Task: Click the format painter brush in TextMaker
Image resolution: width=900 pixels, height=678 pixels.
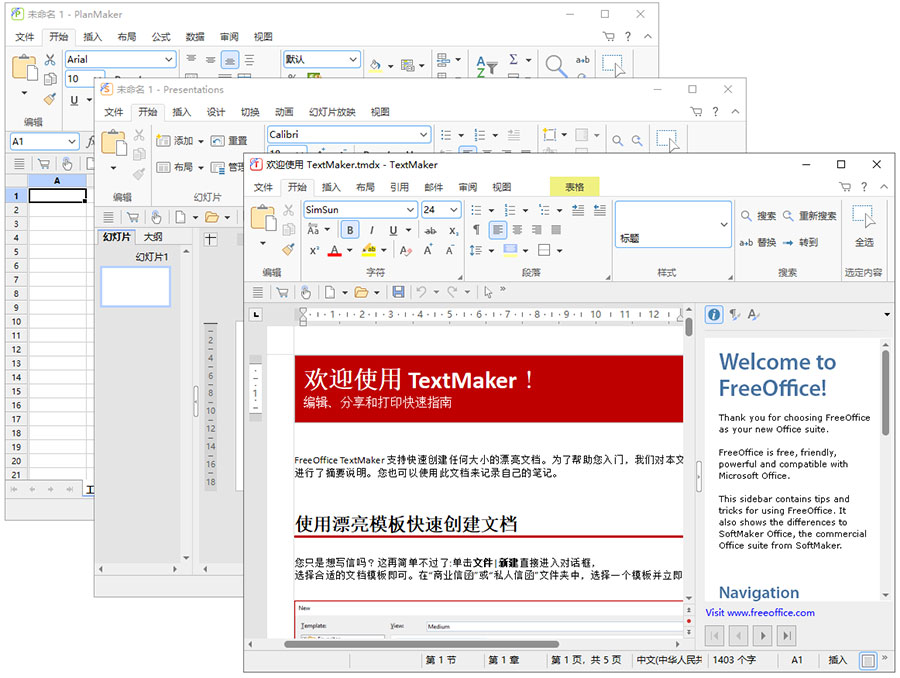Action: (x=288, y=249)
